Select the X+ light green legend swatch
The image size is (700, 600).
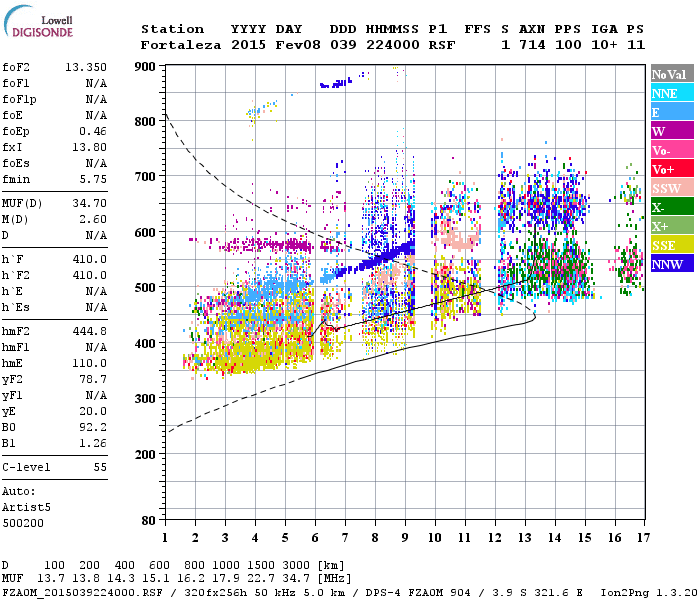pos(672,225)
